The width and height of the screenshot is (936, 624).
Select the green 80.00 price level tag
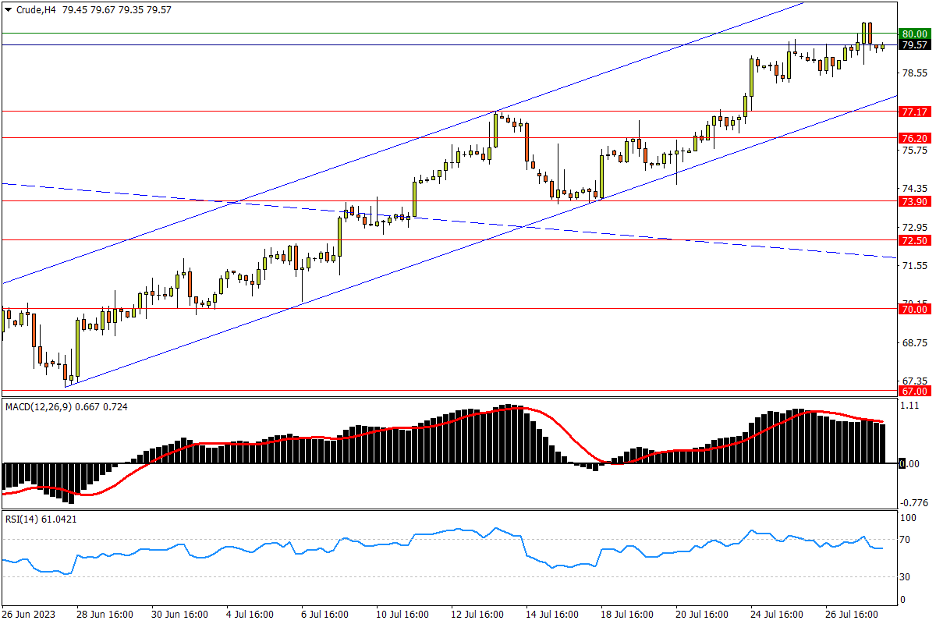[x=915, y=33]
